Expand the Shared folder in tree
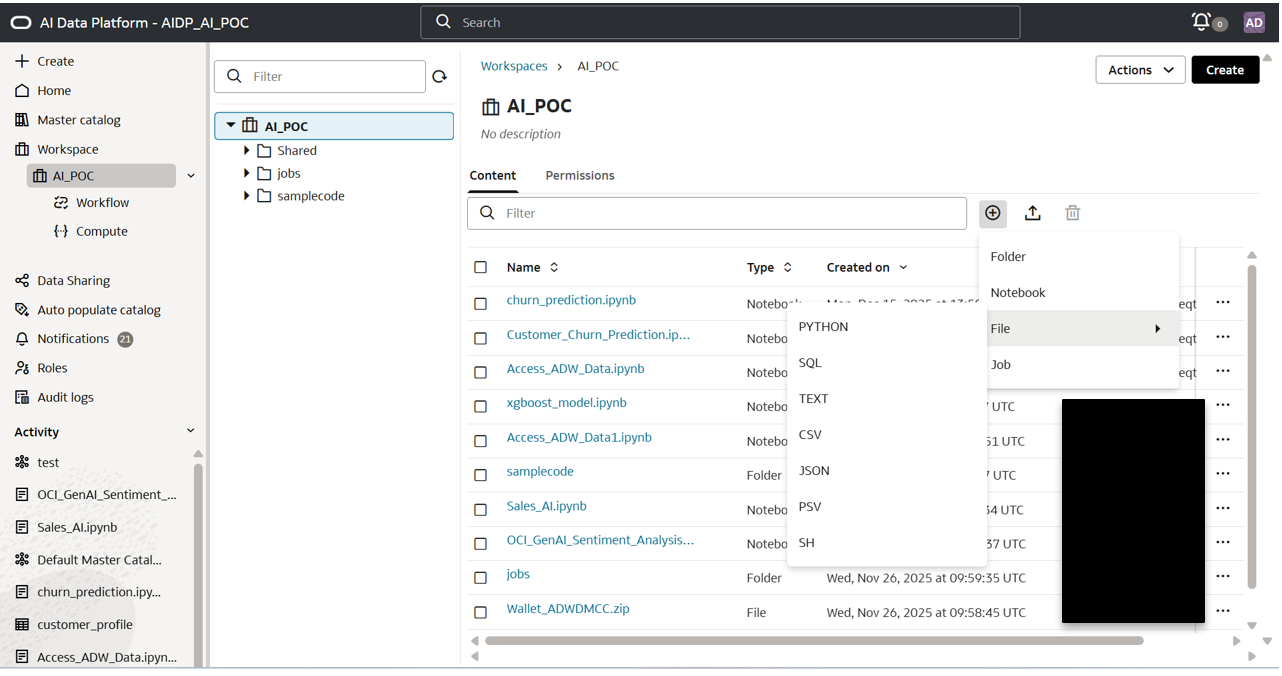Image resolution: width=1282 pixels, height=676 pixels. pos(247,151)
